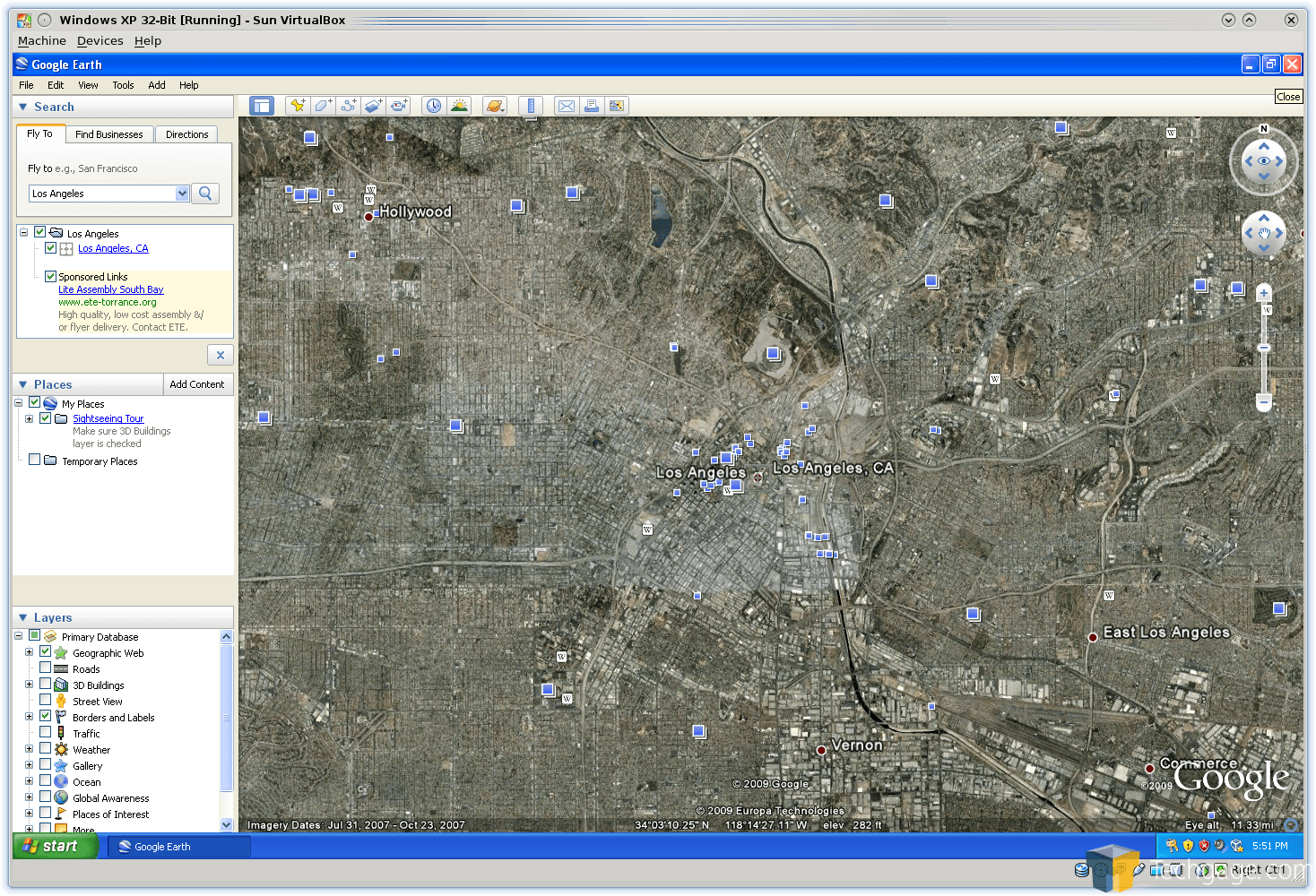This screenshot has width=1316, height=896.
Task: Switch to the Find Businesses tab
Action: [109, 134]
